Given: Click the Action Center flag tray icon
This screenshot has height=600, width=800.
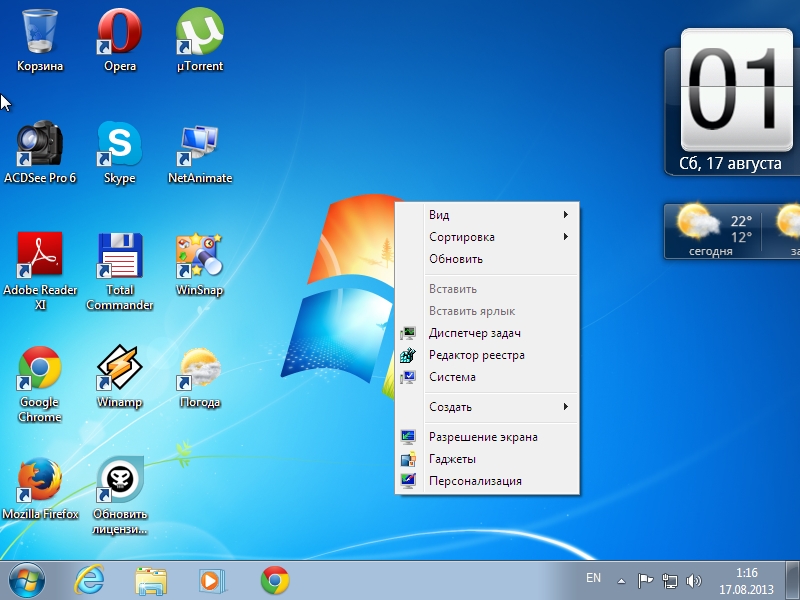Looking at the screenshot, I should pos(645,581).
